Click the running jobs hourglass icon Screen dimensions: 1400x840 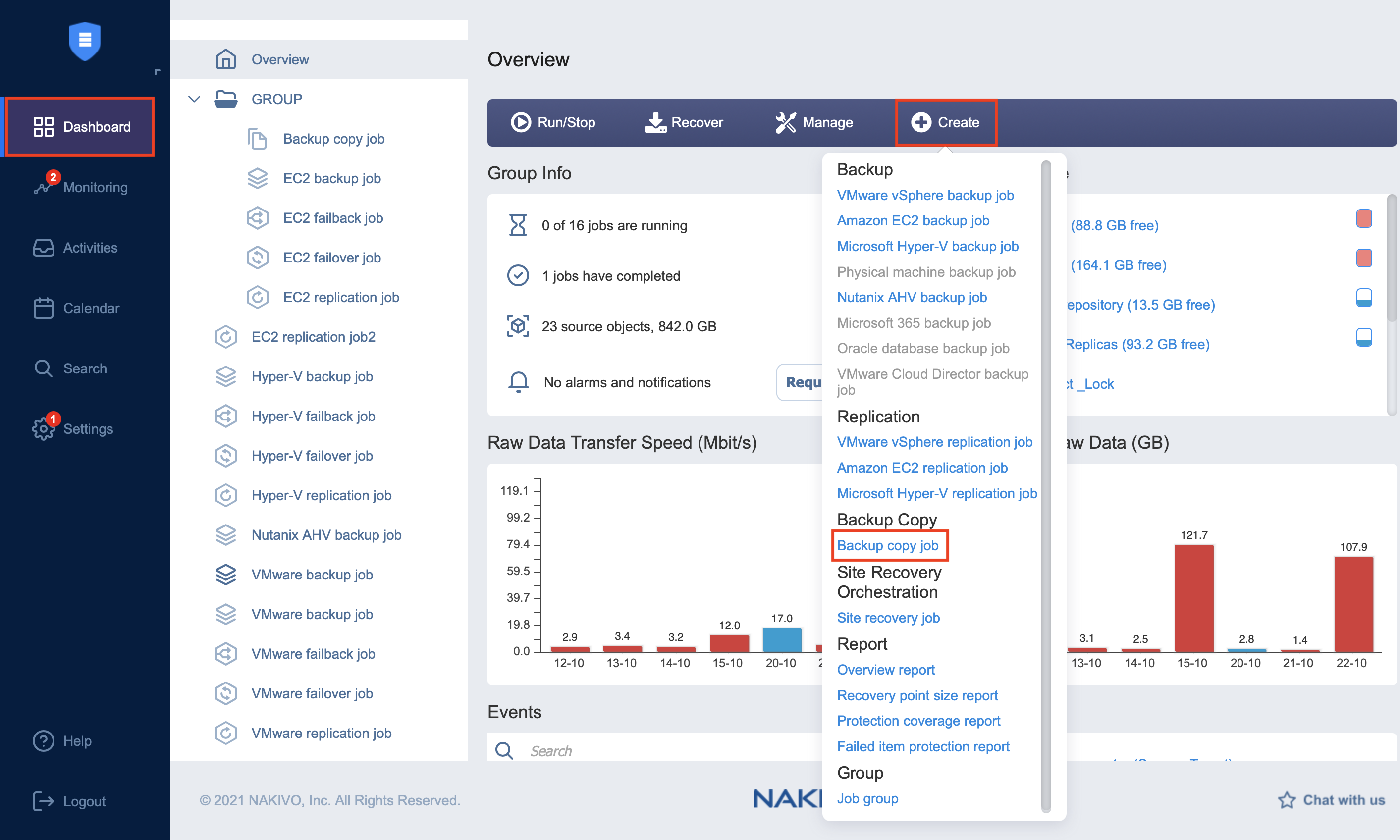pos(518,225)
